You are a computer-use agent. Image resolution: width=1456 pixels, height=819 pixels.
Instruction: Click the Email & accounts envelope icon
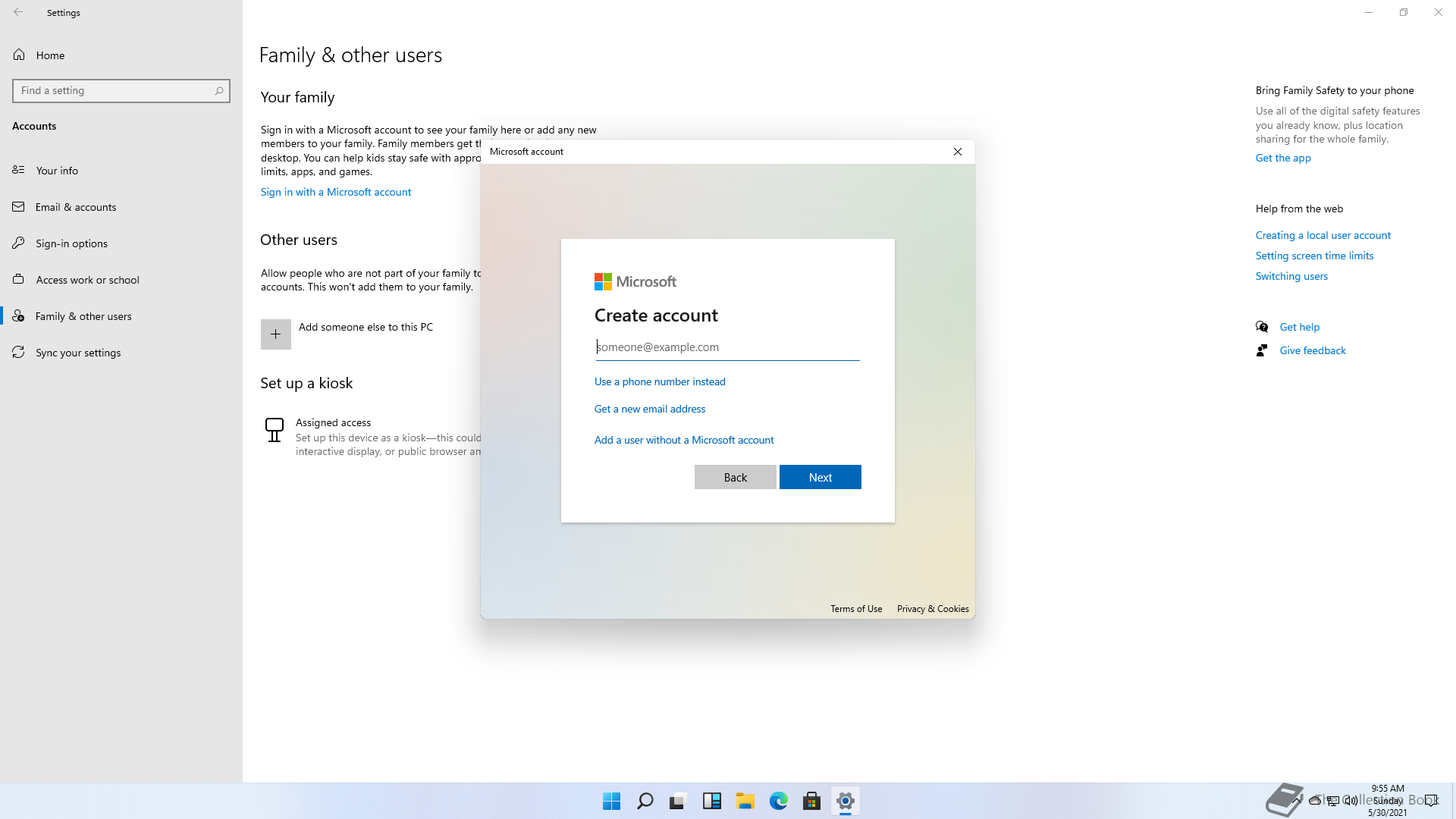pyautogui.click(x=18, y=206)
